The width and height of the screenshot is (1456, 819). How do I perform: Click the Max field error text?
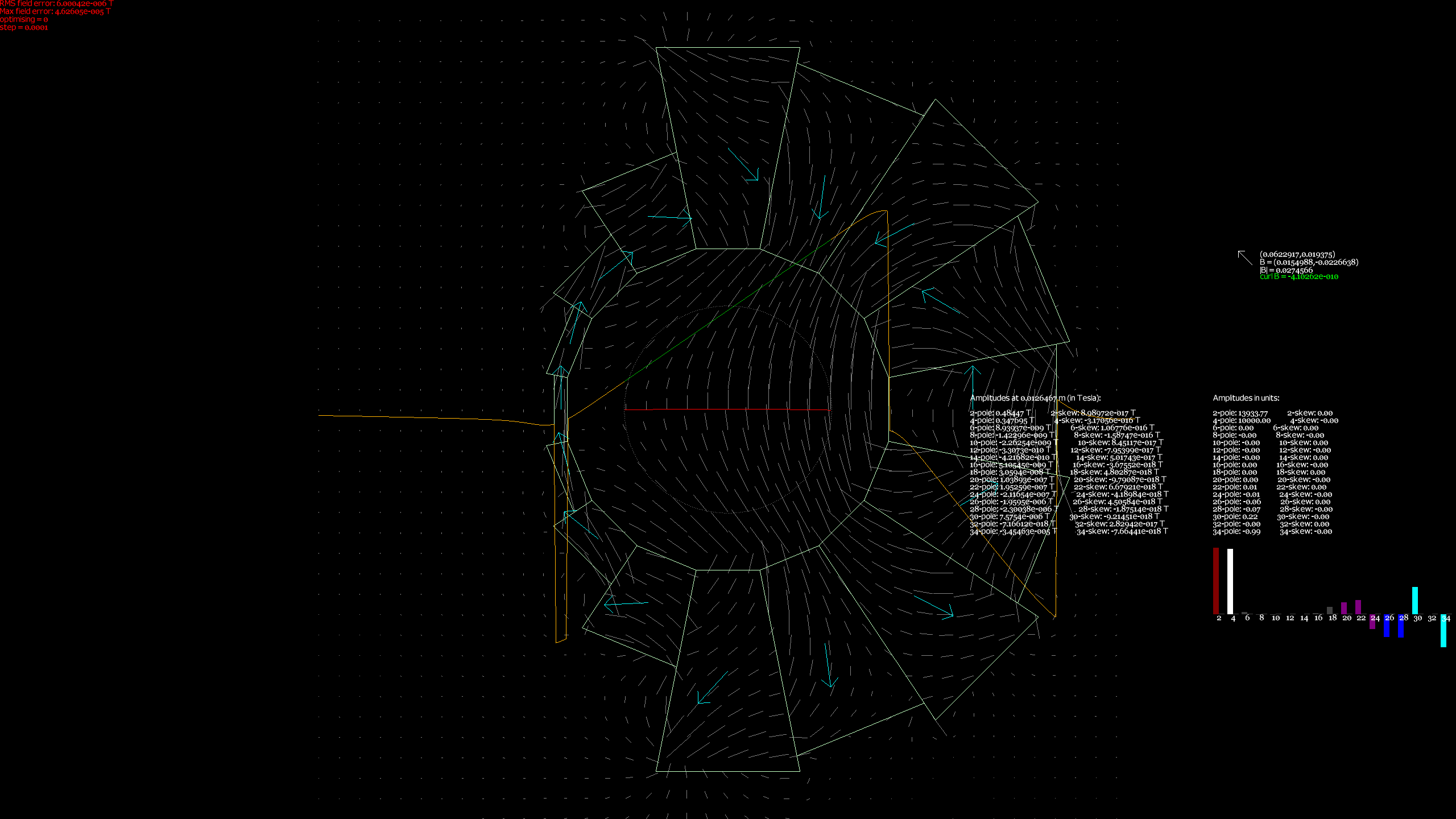click(55, 11)
